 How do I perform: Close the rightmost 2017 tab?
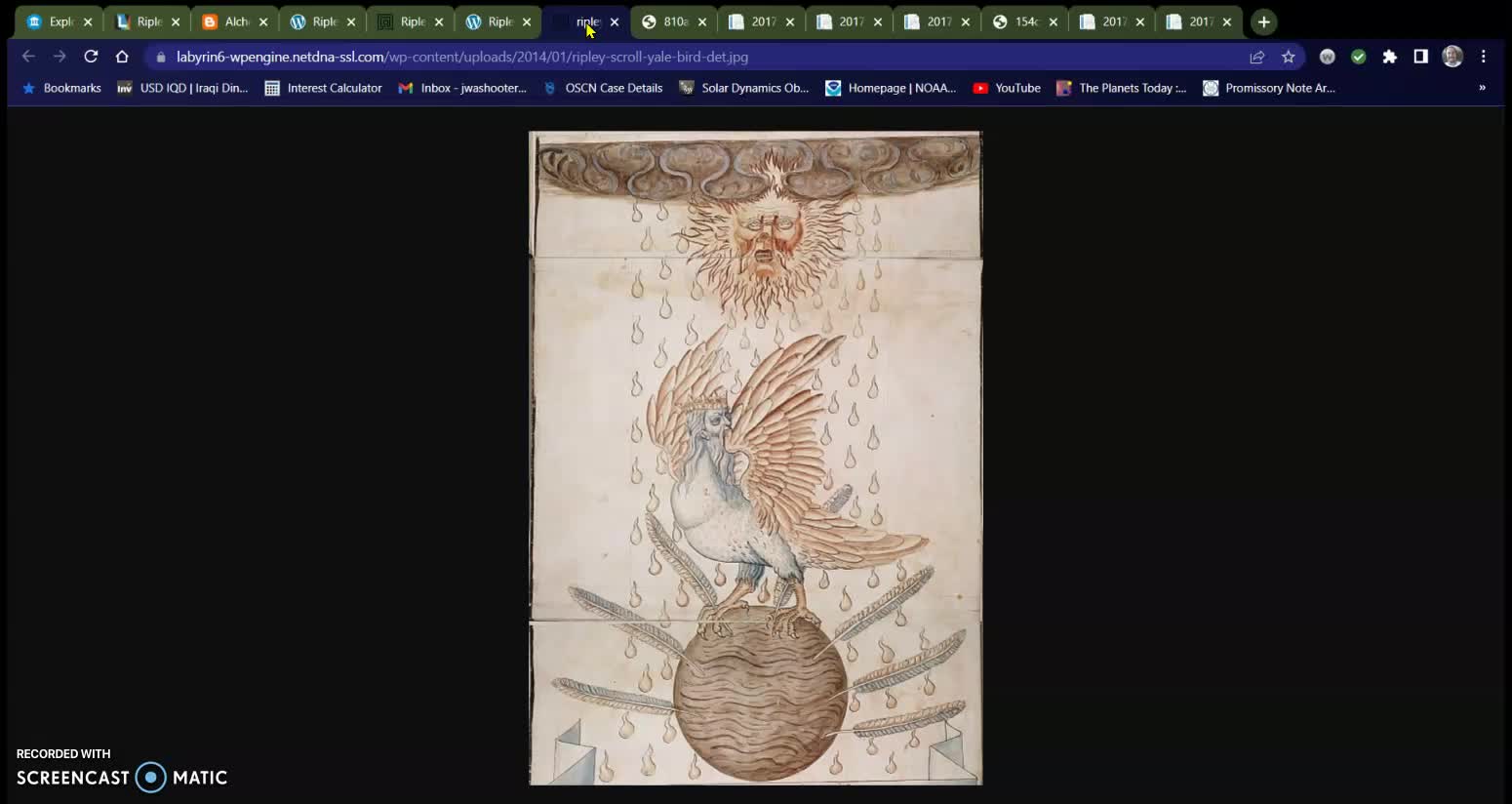point(1227,21)
